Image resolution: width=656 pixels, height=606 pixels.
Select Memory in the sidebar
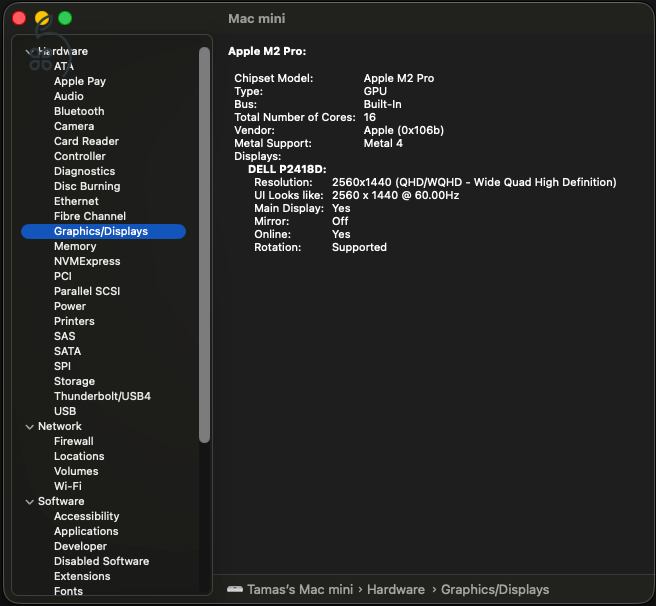click(x=75, y=246)
